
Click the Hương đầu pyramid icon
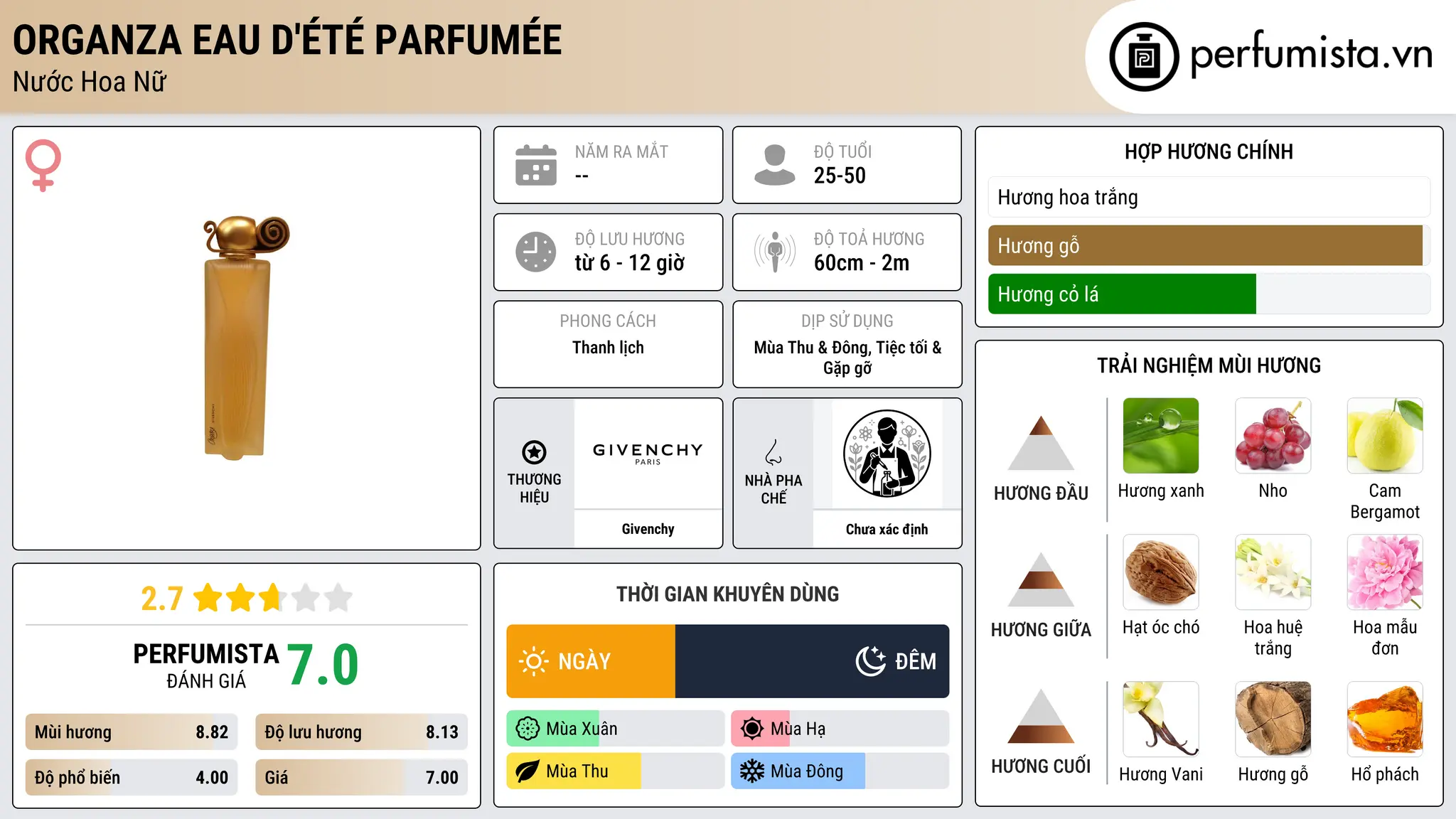point(1042,443)
